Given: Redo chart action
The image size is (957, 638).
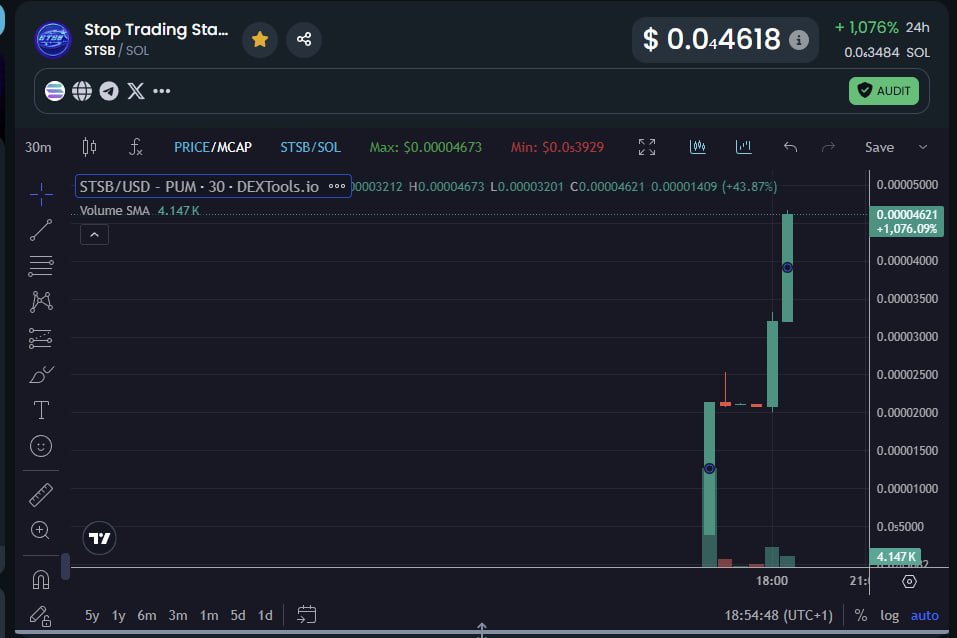Looking at the screenshot, I should click(x=828, y=147).
